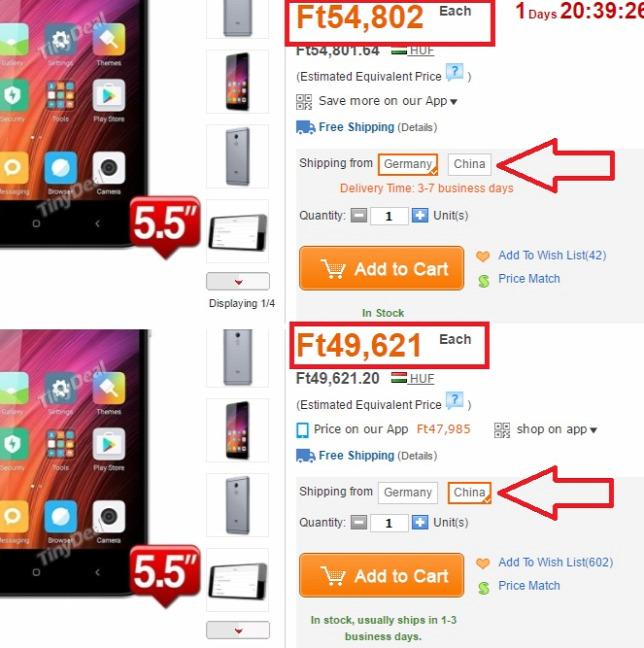Click the bottom orange Add to Cart button
Viewport: 644px width, 648px height.
click(x=381, y=576)
